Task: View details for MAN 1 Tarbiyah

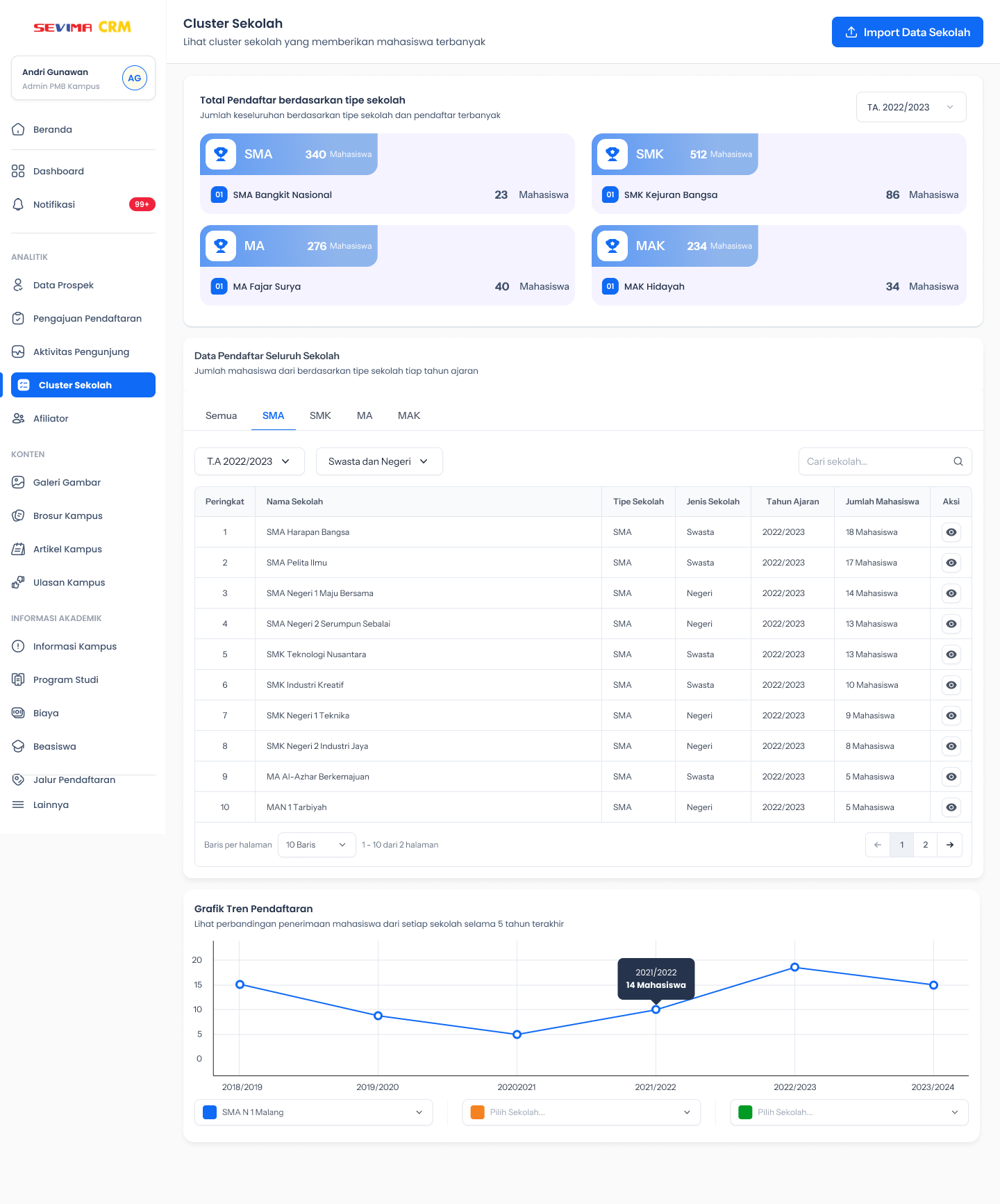Action: (951, 807)
